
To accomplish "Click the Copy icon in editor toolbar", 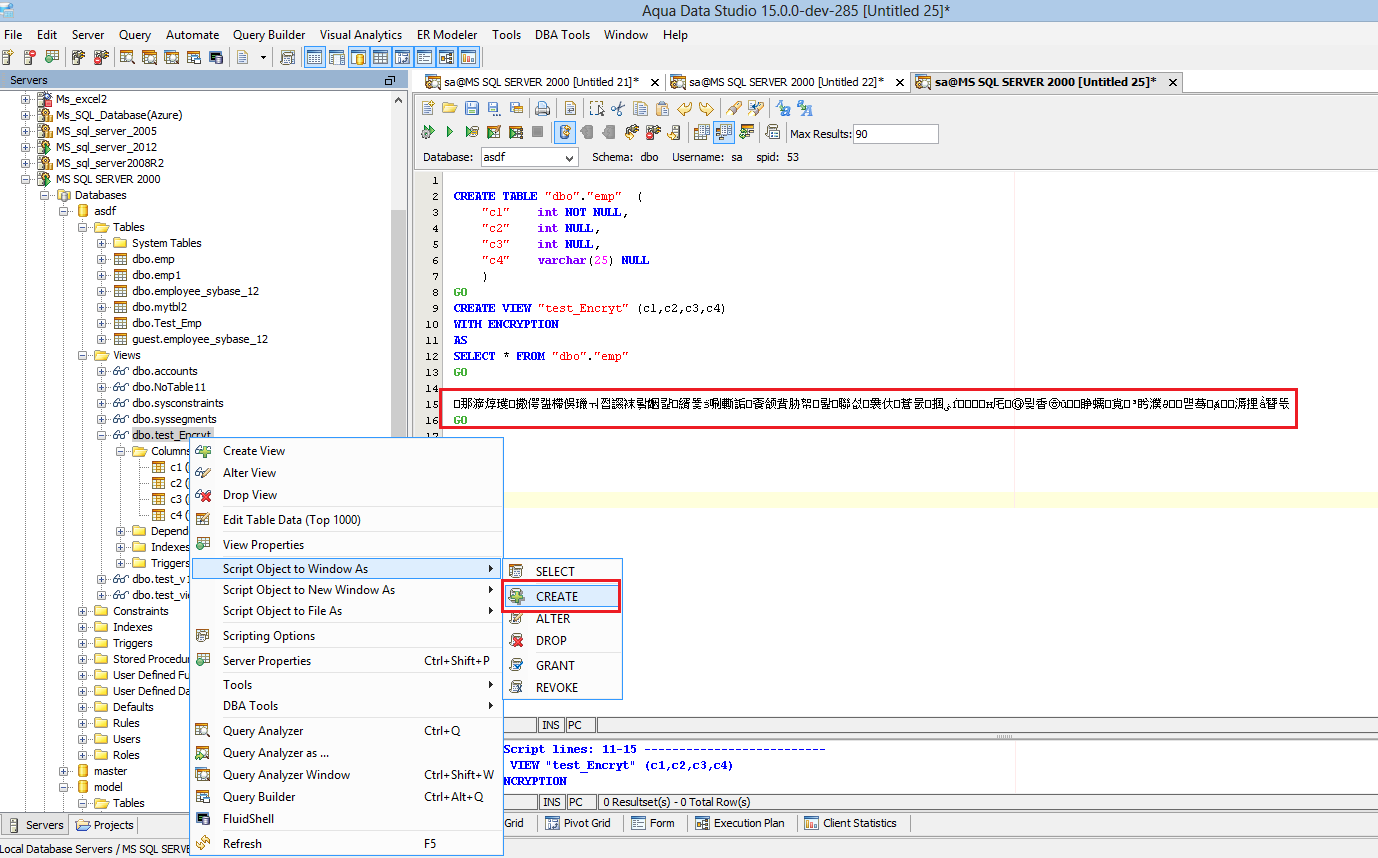I will [x=640, y=108].
